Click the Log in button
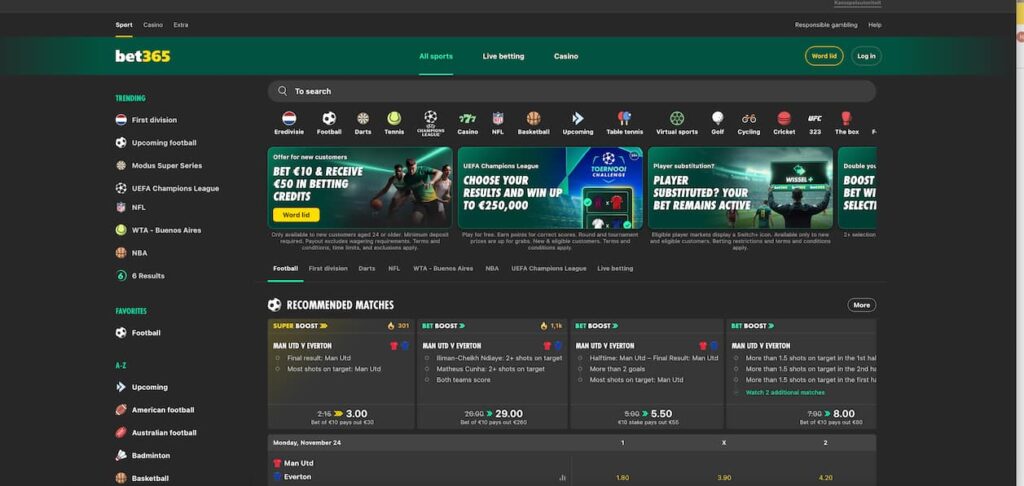Viewport: 1024px width, 486px height. [867, 56]
